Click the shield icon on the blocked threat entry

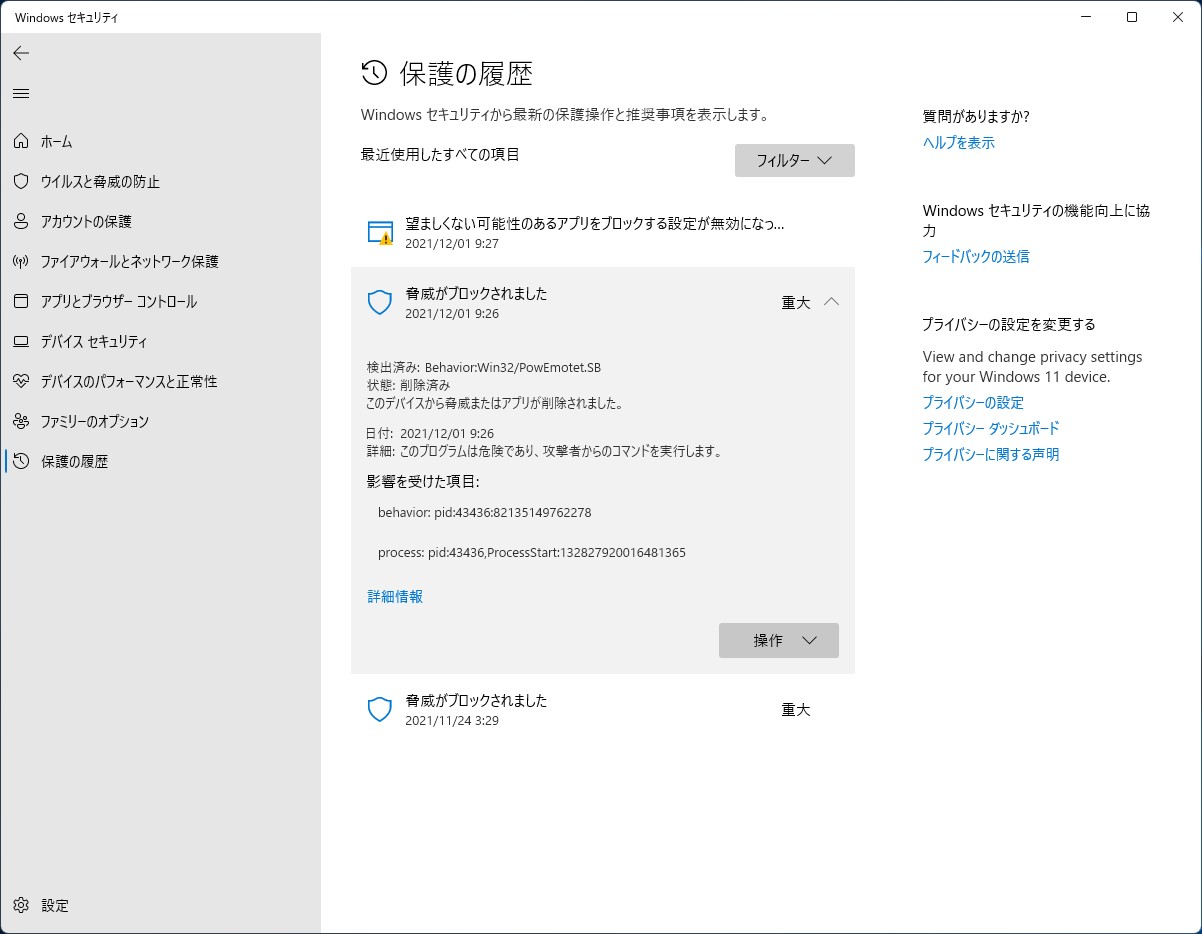378,302
